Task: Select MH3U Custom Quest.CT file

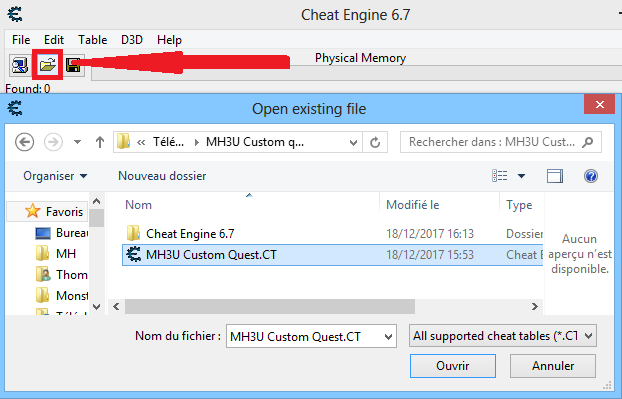Action: coord(332,255)
